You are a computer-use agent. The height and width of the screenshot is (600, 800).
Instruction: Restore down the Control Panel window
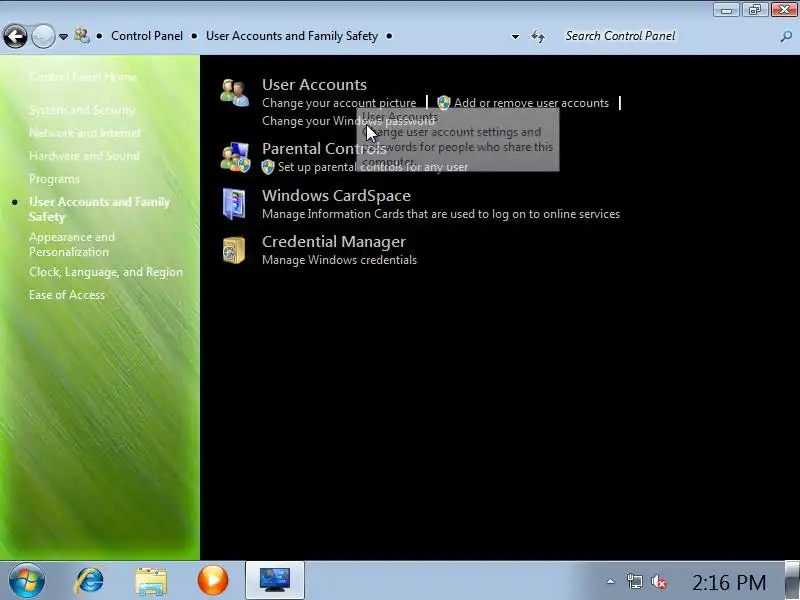(755, 10)
